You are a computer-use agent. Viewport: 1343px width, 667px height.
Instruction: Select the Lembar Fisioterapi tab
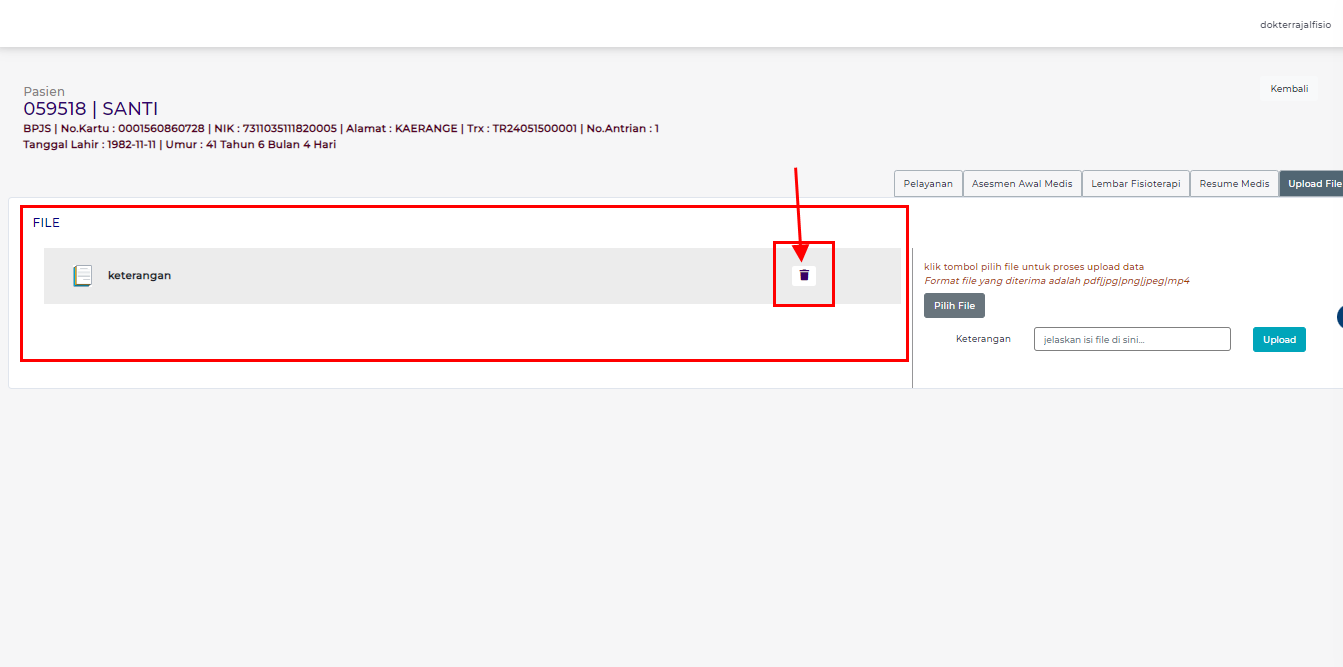pos(1135,184)
